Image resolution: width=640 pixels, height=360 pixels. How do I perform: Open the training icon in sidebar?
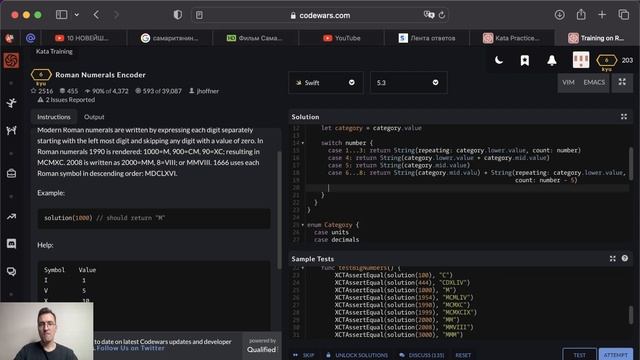tap(11, 103)
